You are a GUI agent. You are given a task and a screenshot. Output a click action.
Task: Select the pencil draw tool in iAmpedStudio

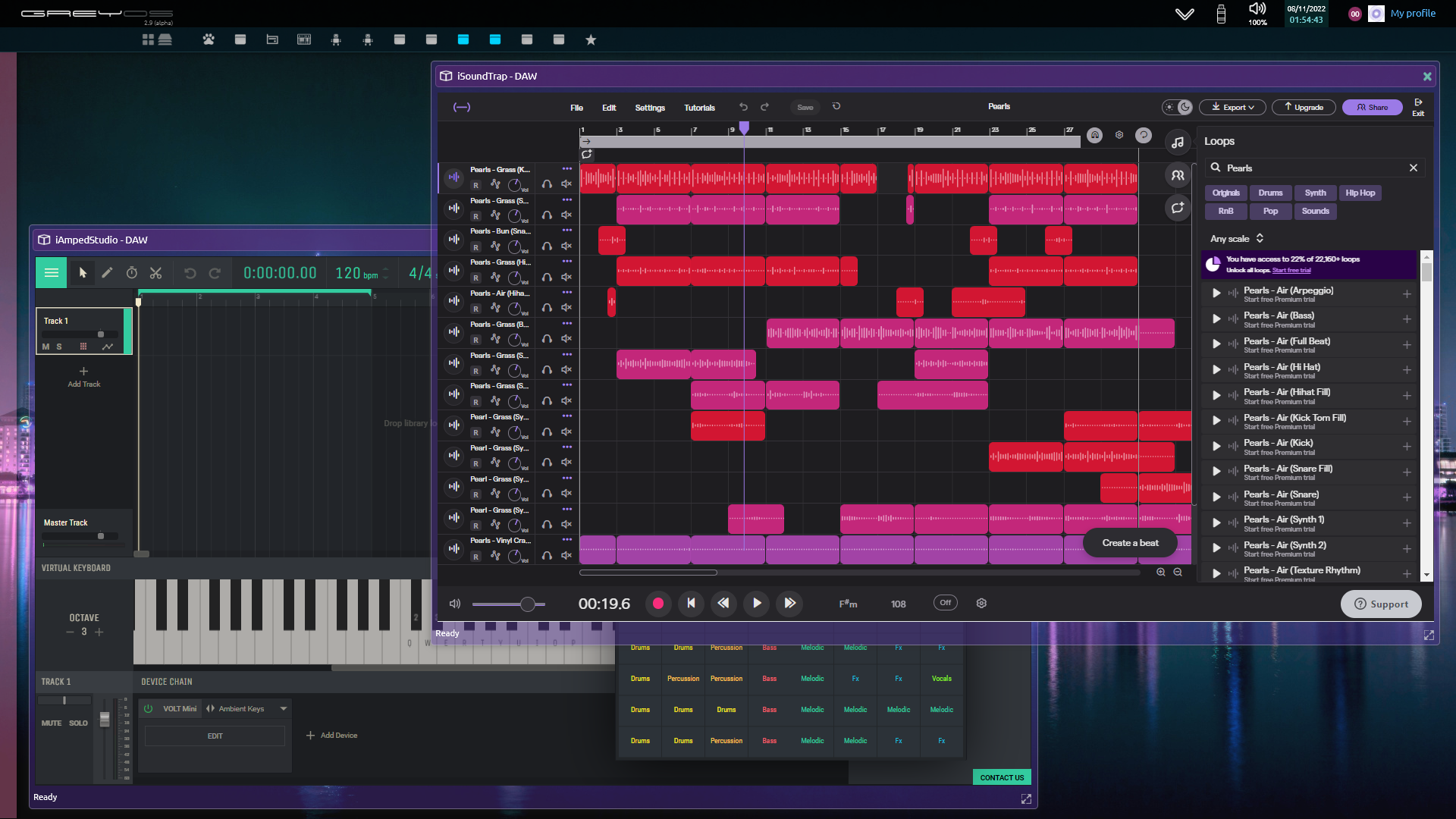pos(107,273)
